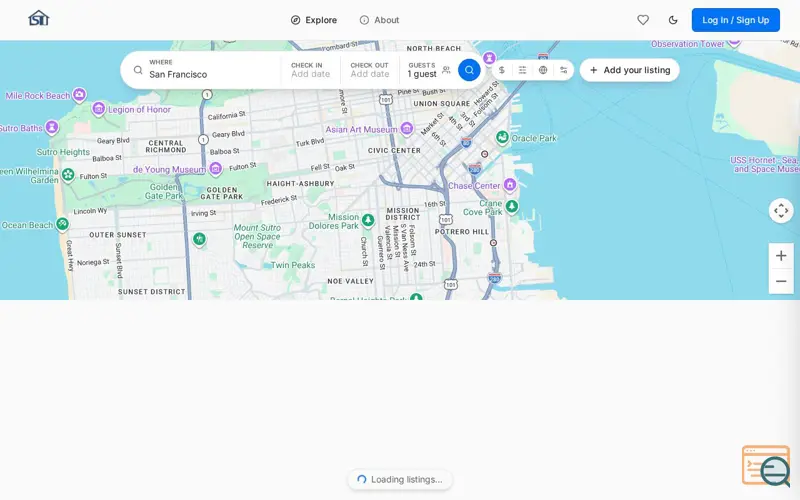Open the Check Out date picker
Viewport: 800px width, 500px height.
point(369,70)
